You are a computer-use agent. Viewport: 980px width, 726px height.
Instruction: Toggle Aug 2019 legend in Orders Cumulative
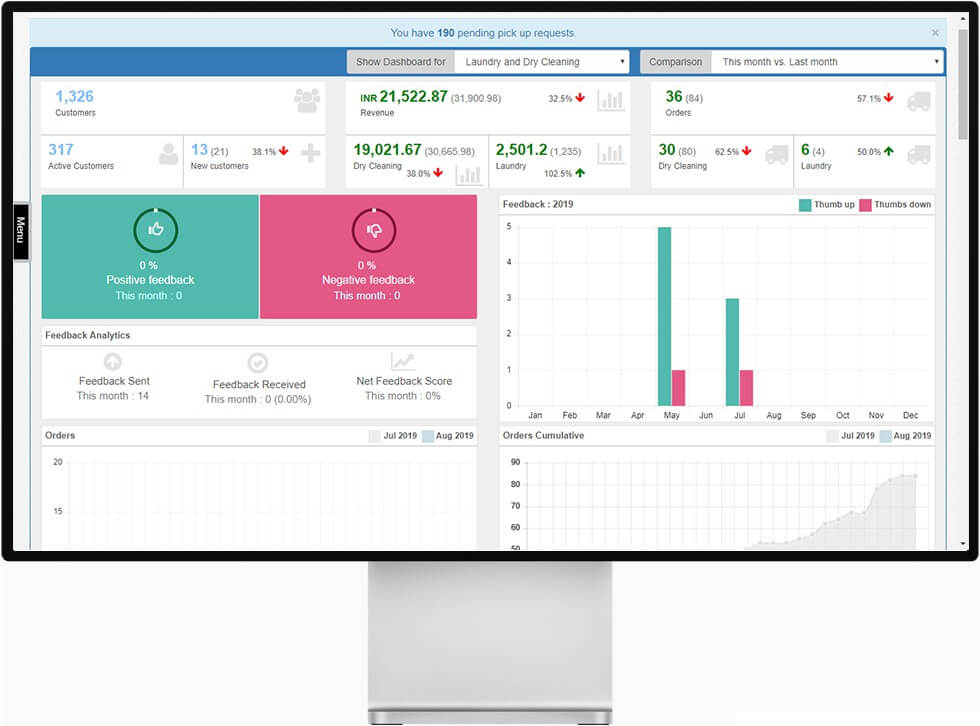(x=886, y=436)
